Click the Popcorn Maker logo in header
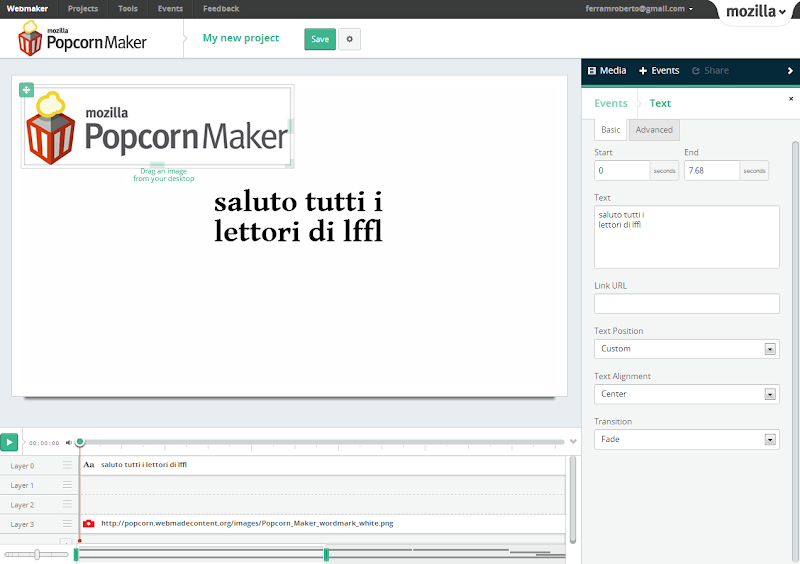Image resolution: width=800 pixels, height=564 pixels. (82, 38)
